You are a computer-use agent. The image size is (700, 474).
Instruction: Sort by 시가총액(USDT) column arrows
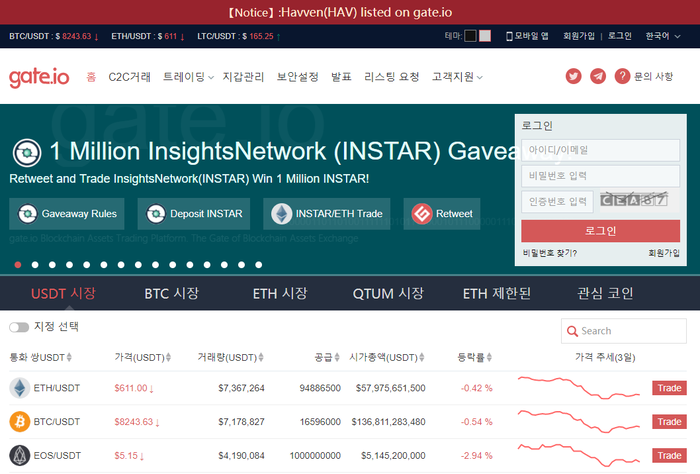click(x=422, y=358)
